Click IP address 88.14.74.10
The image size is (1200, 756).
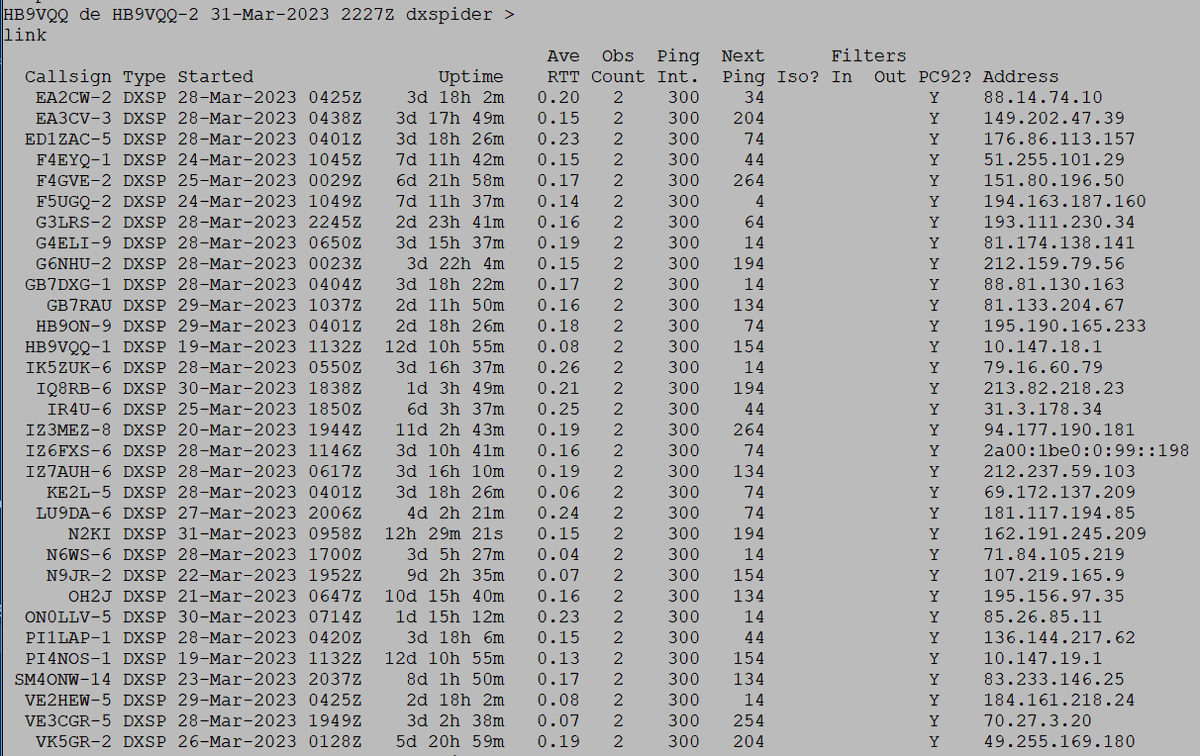(x=1043, y=98)
